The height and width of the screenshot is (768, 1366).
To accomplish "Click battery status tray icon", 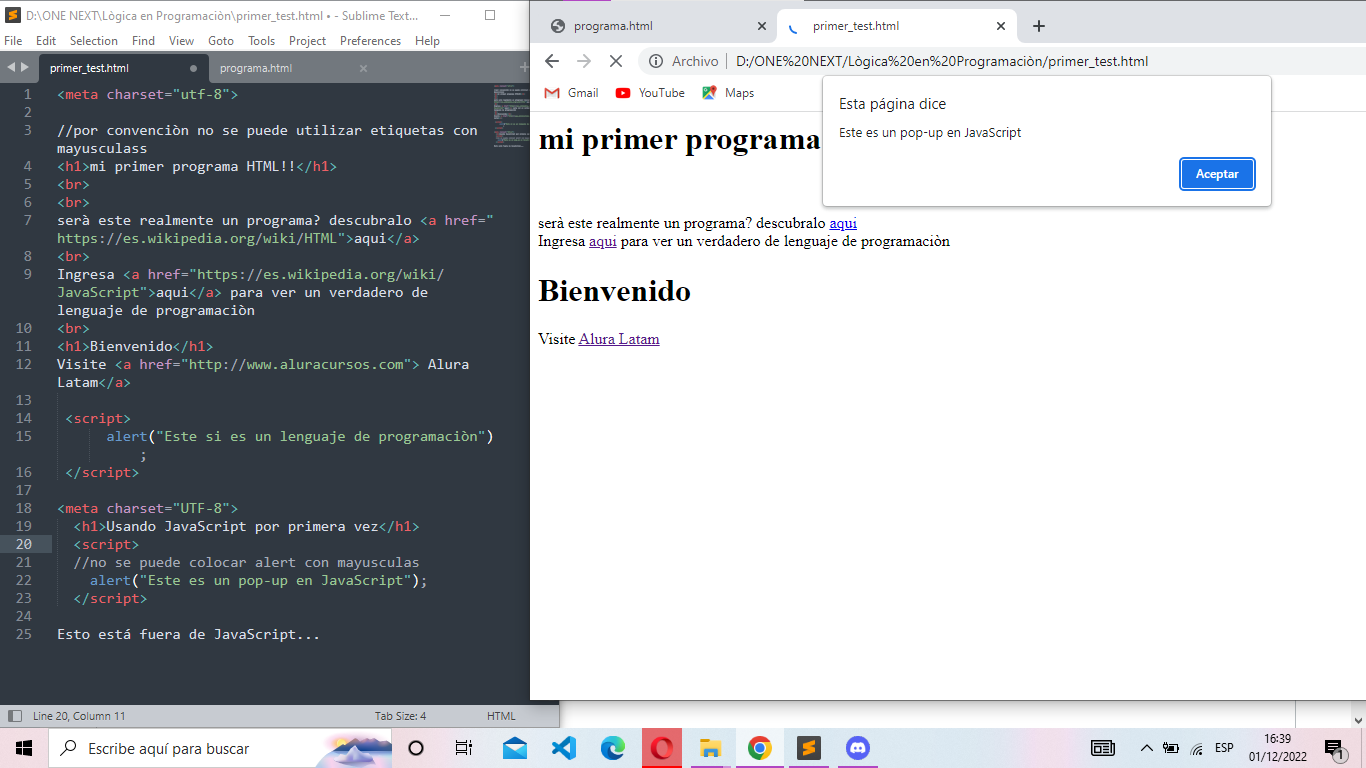I will [x=1171, y=748].
